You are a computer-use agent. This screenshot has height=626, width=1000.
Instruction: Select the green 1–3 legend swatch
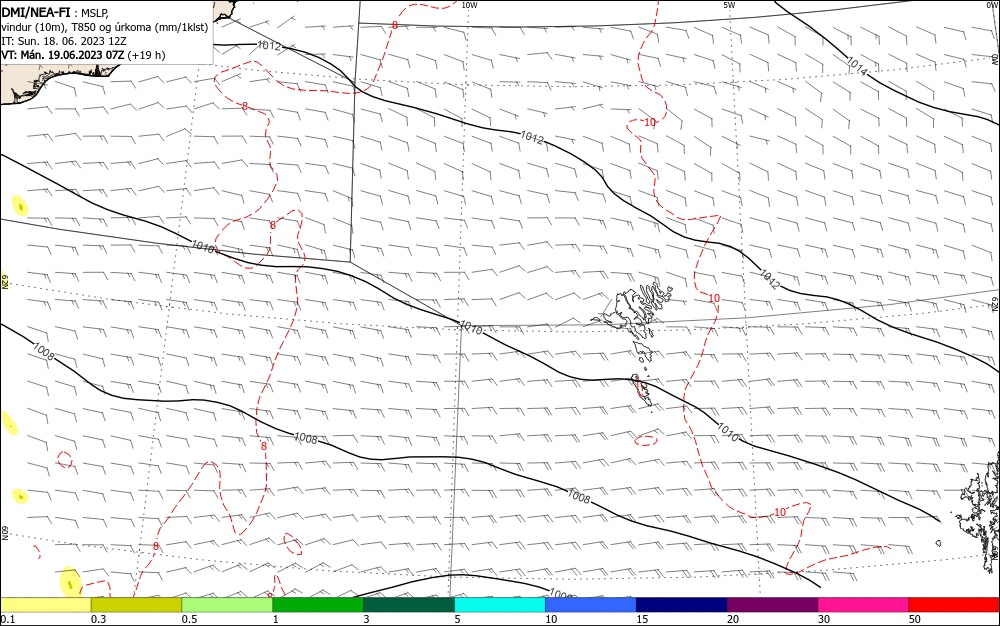pyautogui.click(x=318, y=605)
